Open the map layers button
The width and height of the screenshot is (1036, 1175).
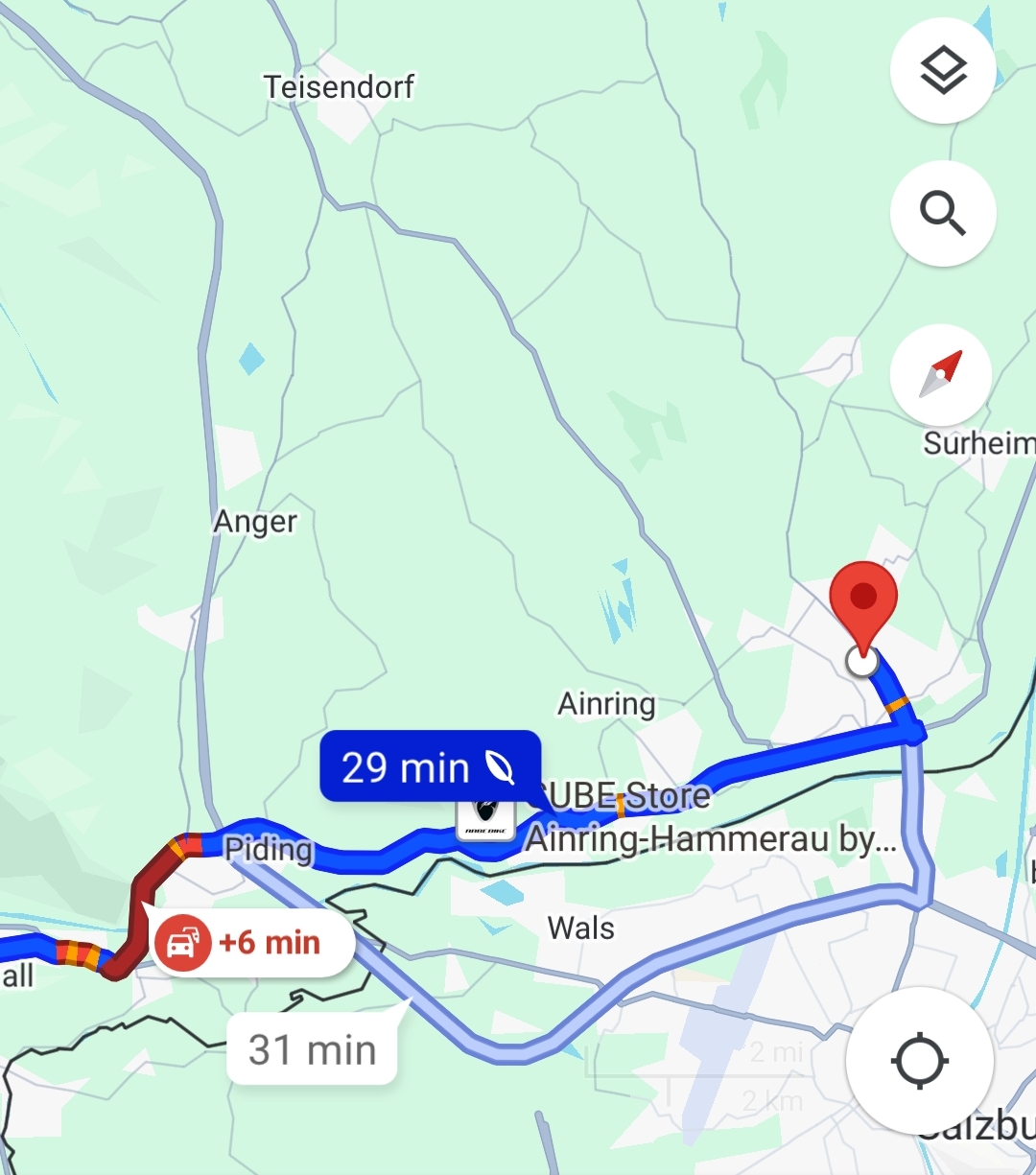click(943, 71)
